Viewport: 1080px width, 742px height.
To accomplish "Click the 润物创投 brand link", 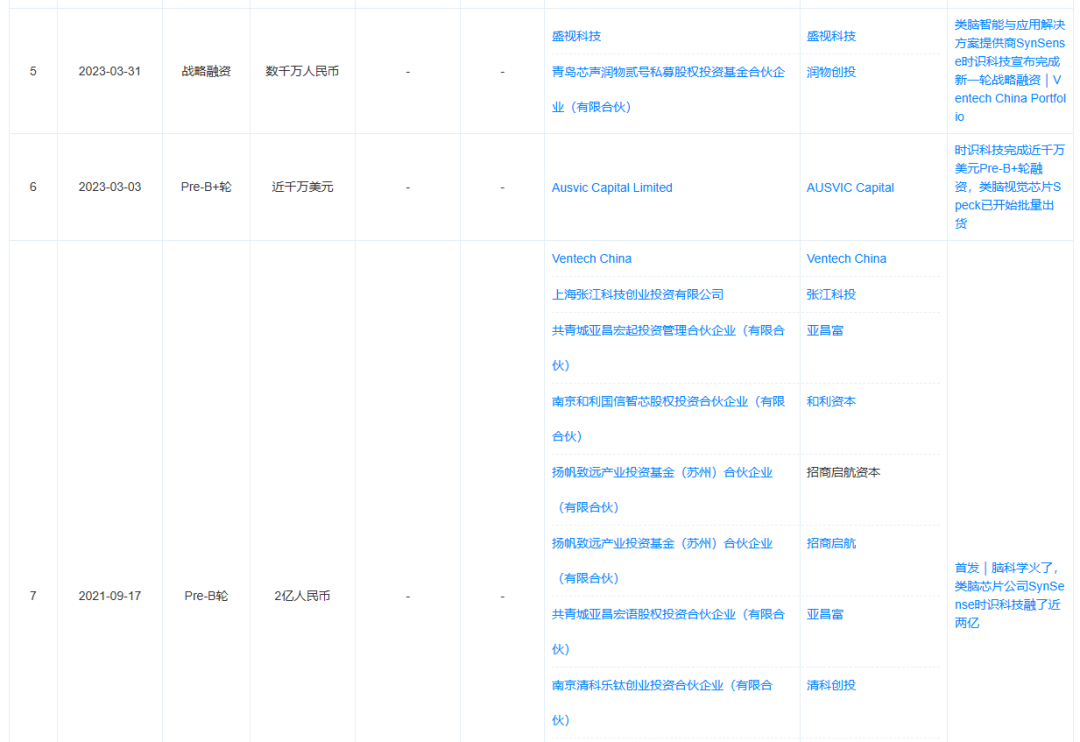I will [831, 72].
